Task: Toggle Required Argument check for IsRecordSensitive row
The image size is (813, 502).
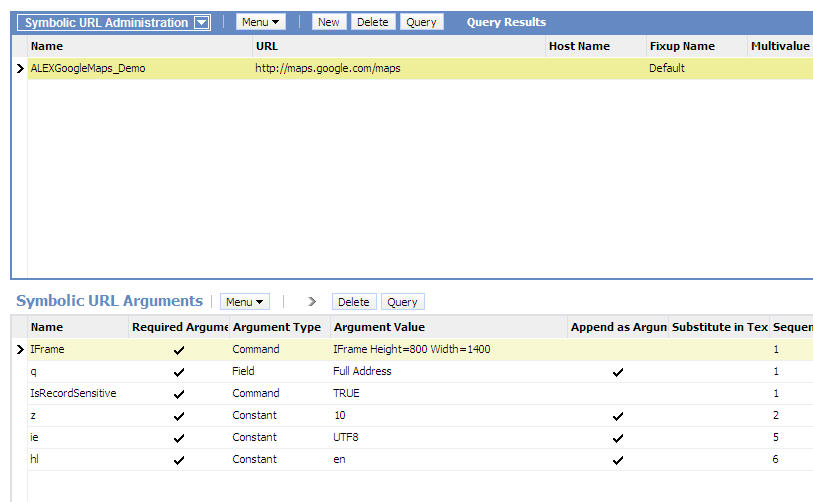Action: [x=179, y=394]
